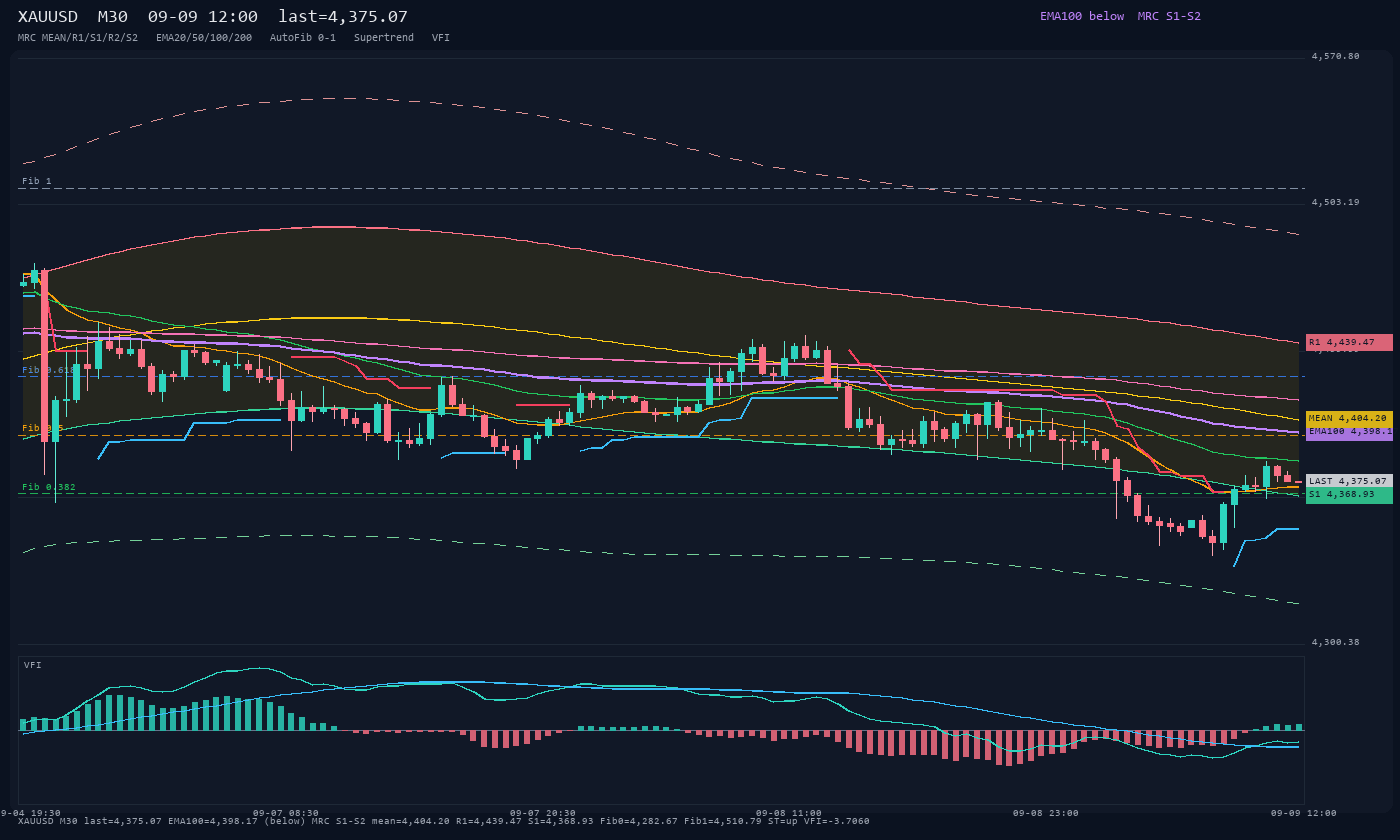Viewport: 1400px width, 840px height.
Task: Click the 09-09 12:00 time axis label
Action: point(1304,813)
